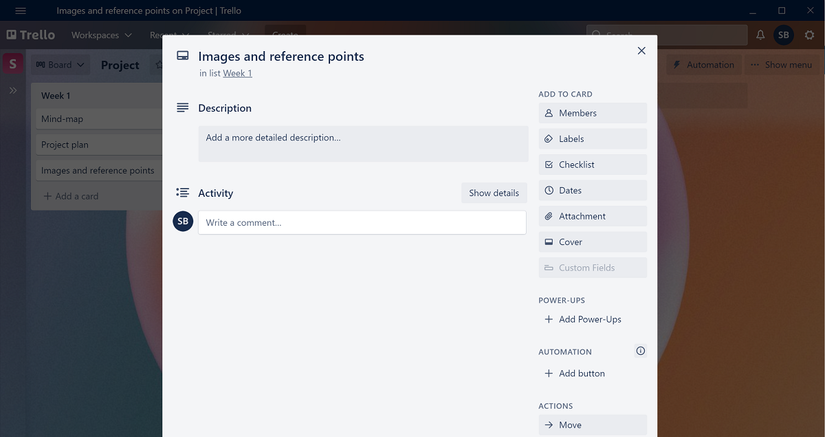Open the Dates picker
The width and height of the screenshot is (825, 437).
click(x=592, y=190)
